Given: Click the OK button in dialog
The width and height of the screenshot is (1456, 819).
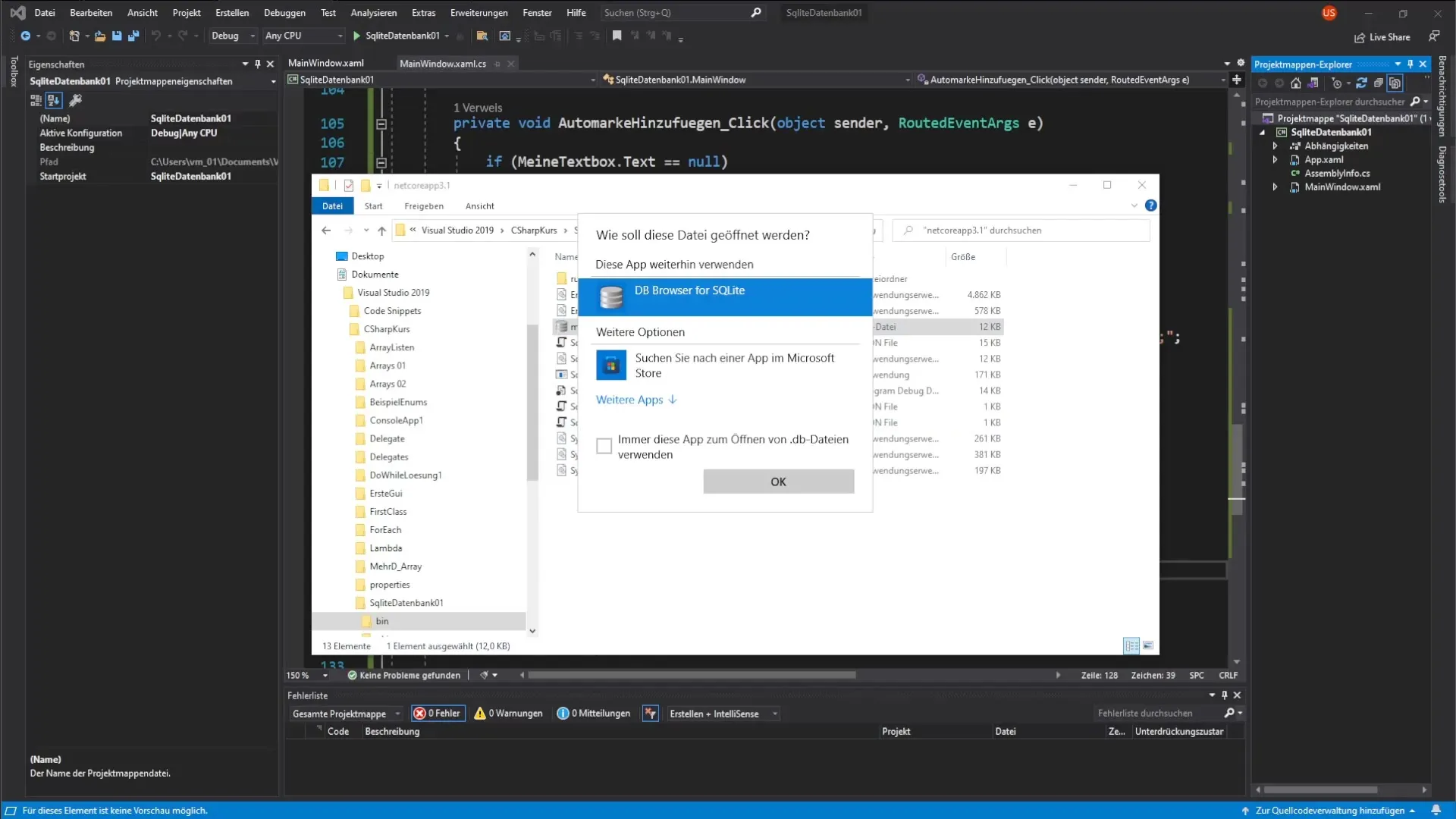Looking at the screenshot, I should [778, 482].
